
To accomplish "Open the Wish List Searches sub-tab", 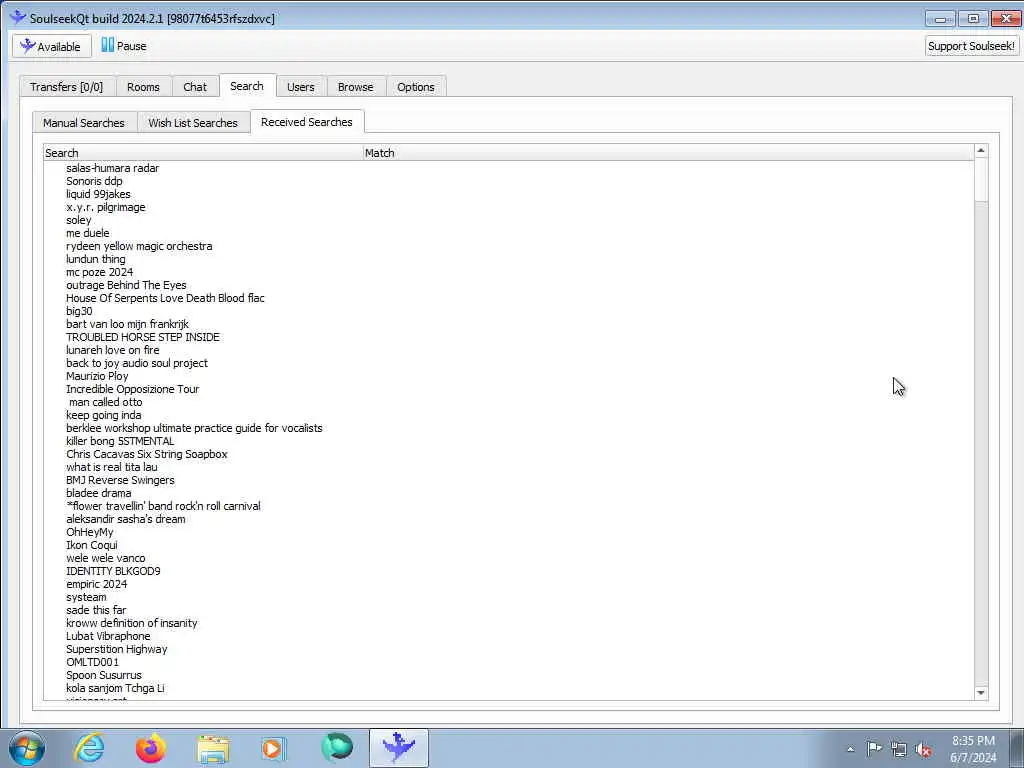I will (193, 123).
